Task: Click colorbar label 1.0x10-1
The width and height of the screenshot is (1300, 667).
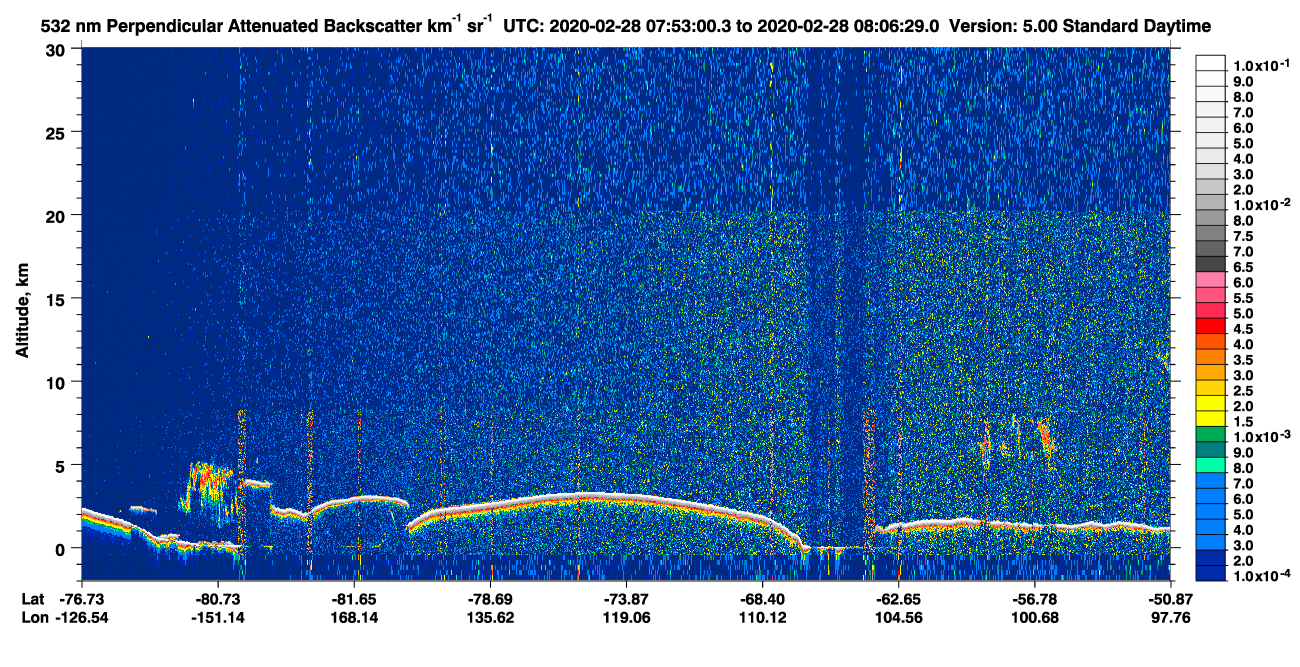Action: coord(1261,64)
